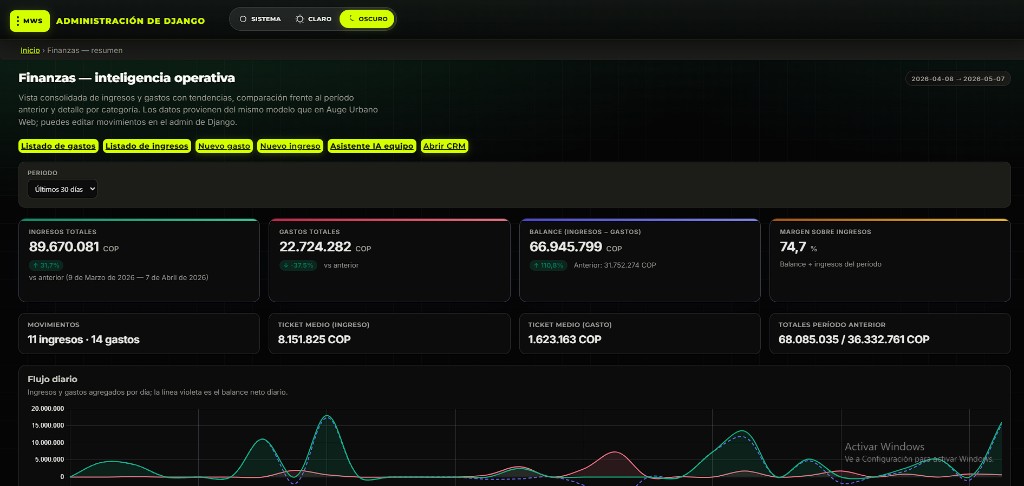Select the Sistema theme option
Image resolution: width=1024 pixels, height=486 pixels.
[260, 19]
